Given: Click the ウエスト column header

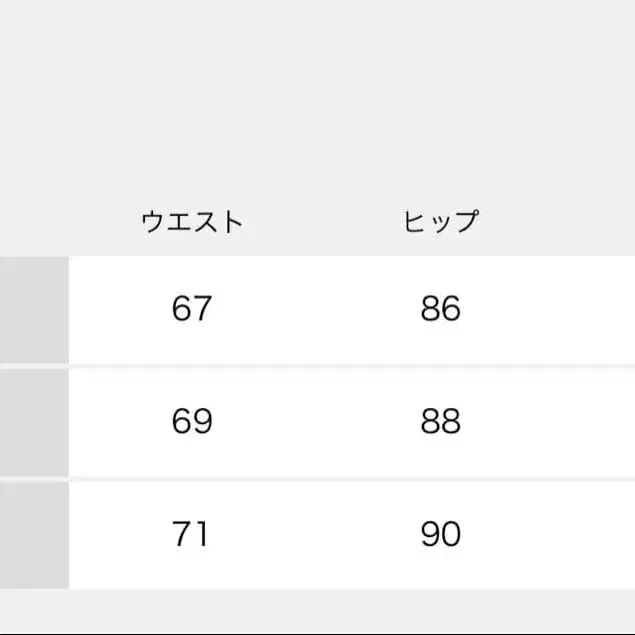Looking at the screenshot, I should click(x=193, y=222).
